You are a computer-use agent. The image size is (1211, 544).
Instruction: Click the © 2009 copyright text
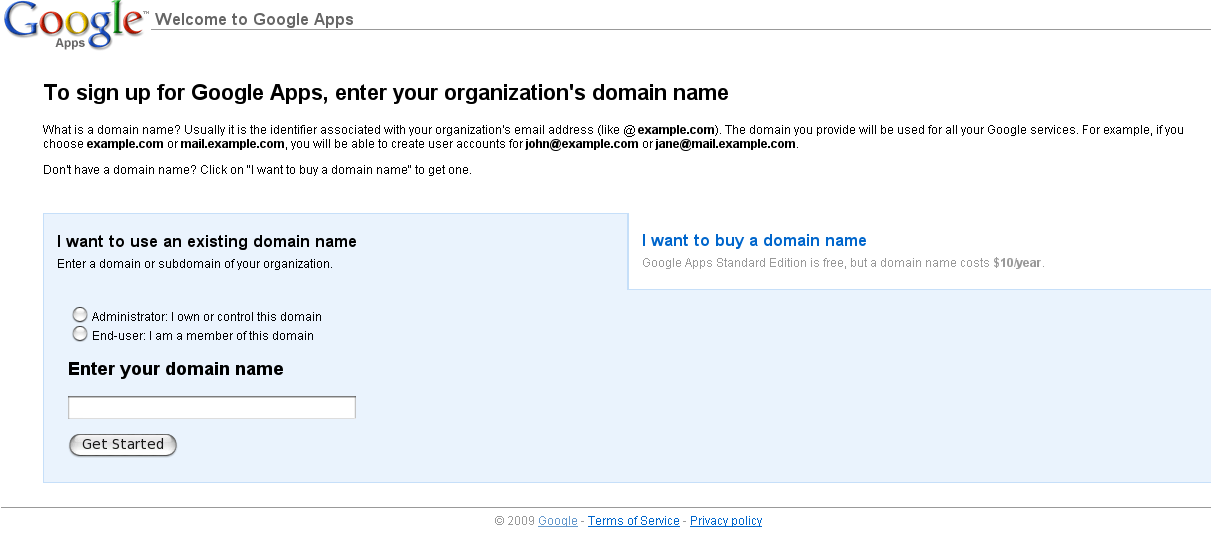tap(515, 521)
